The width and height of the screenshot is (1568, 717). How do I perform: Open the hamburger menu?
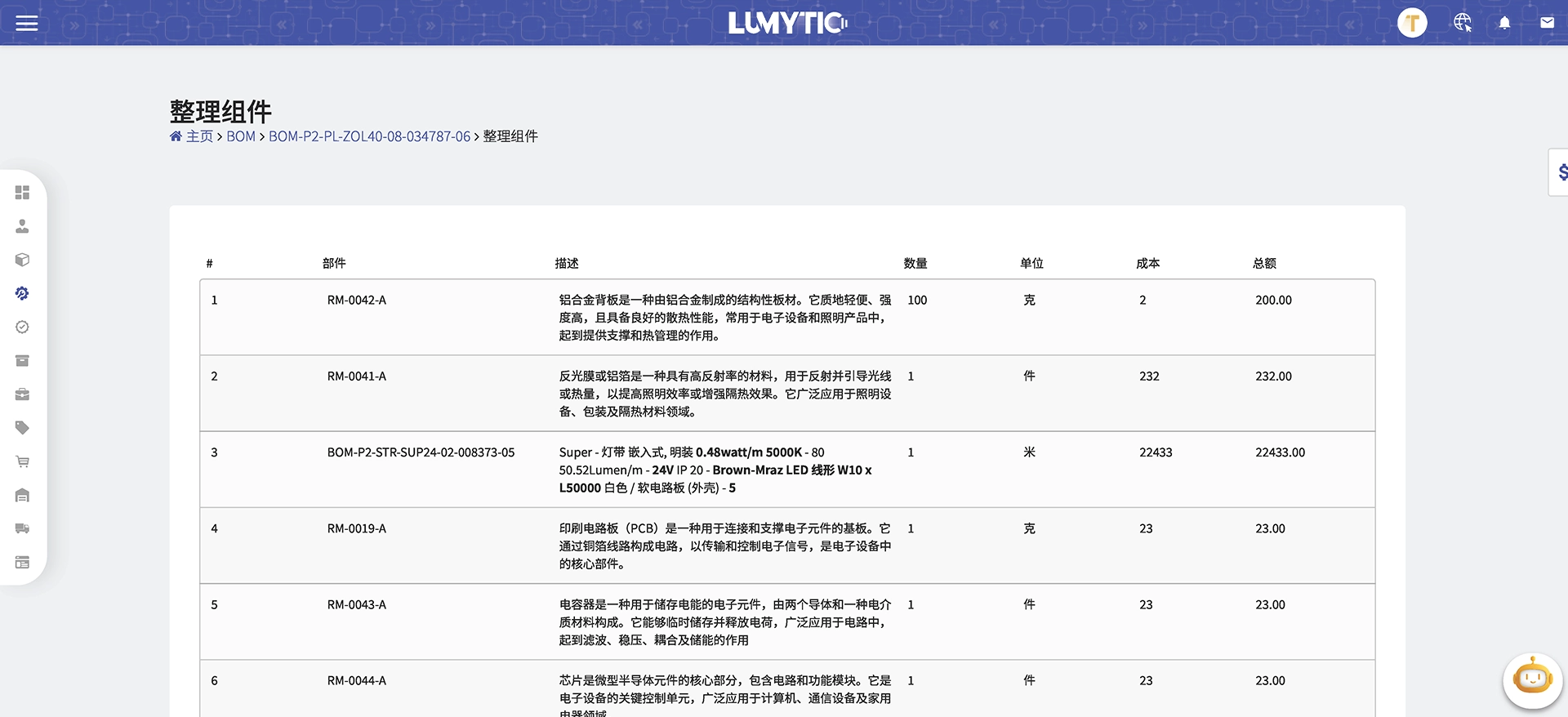pos(27,23)
